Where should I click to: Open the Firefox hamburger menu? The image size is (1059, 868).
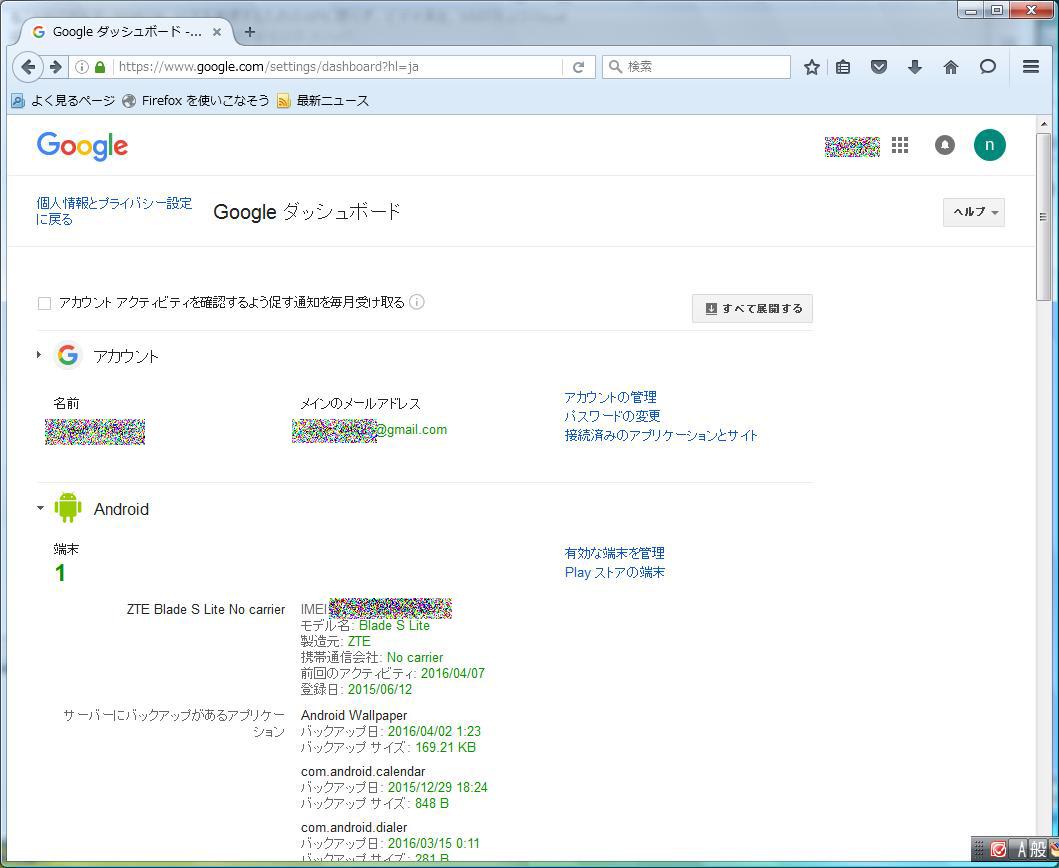[x=1031, y=67]
